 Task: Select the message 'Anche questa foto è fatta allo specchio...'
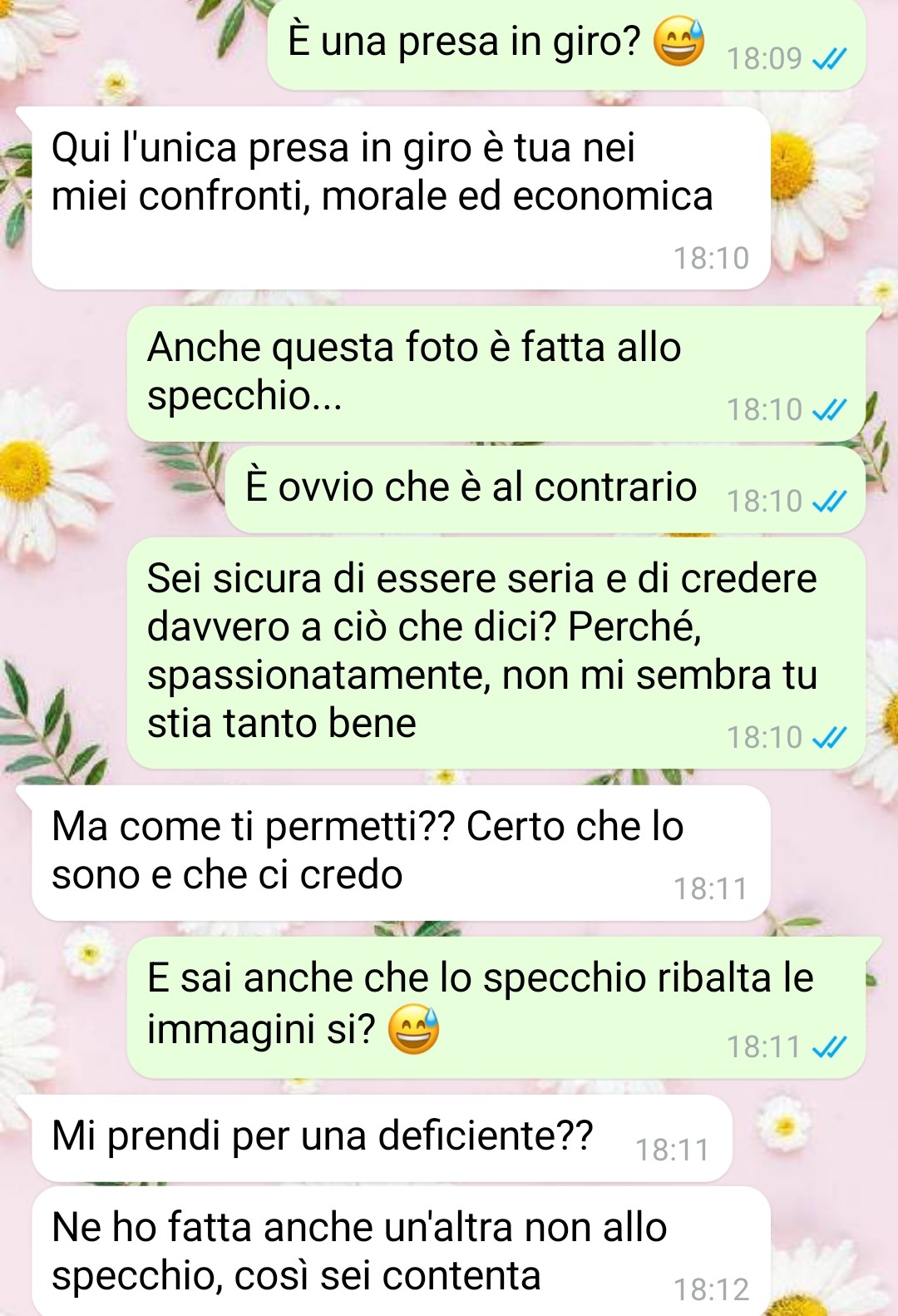tap(496, 374)
